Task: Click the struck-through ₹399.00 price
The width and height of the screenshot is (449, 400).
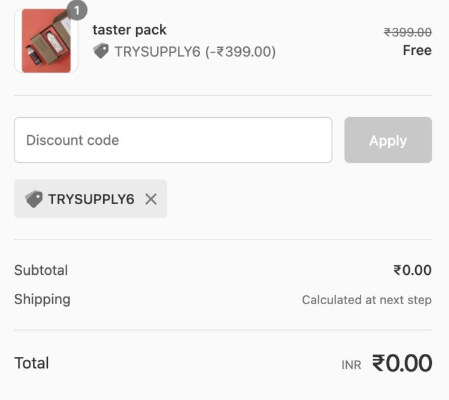Action: click(x=408, y=32)
